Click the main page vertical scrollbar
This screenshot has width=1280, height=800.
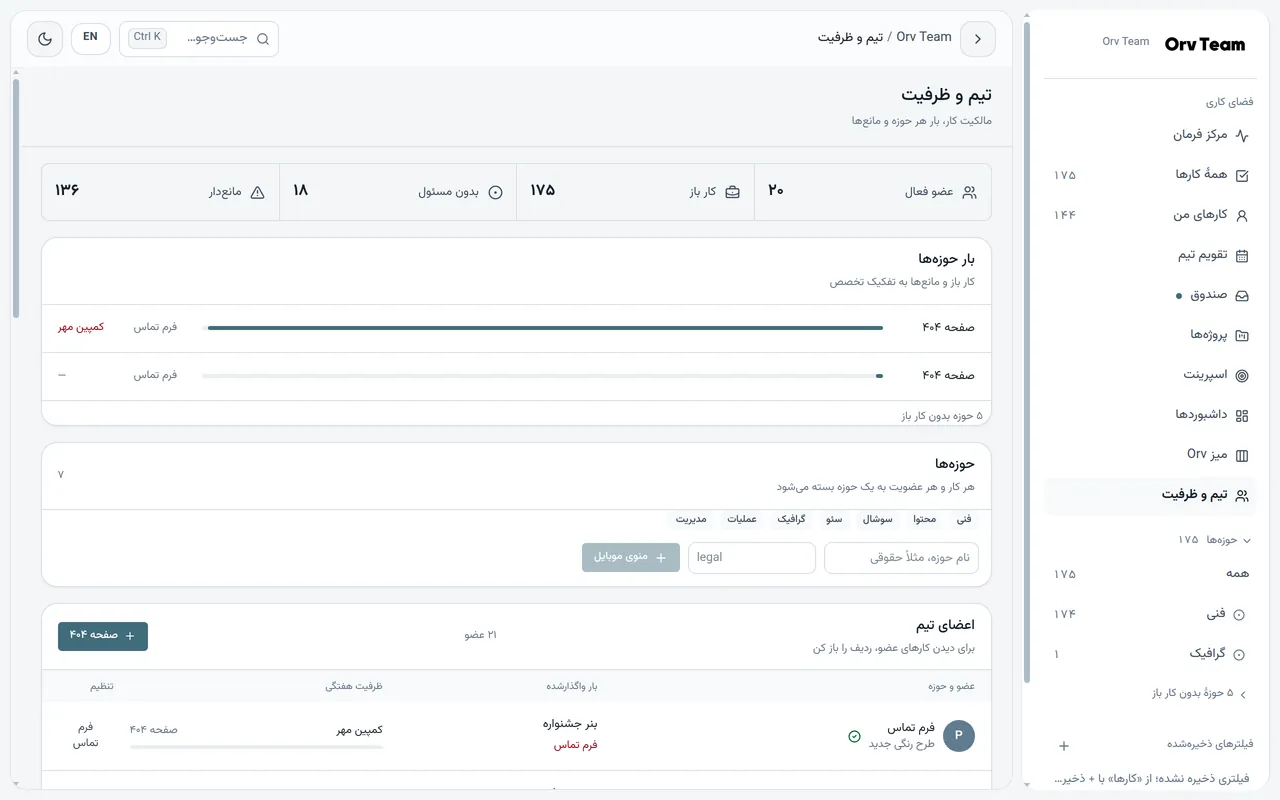(16, 198)
